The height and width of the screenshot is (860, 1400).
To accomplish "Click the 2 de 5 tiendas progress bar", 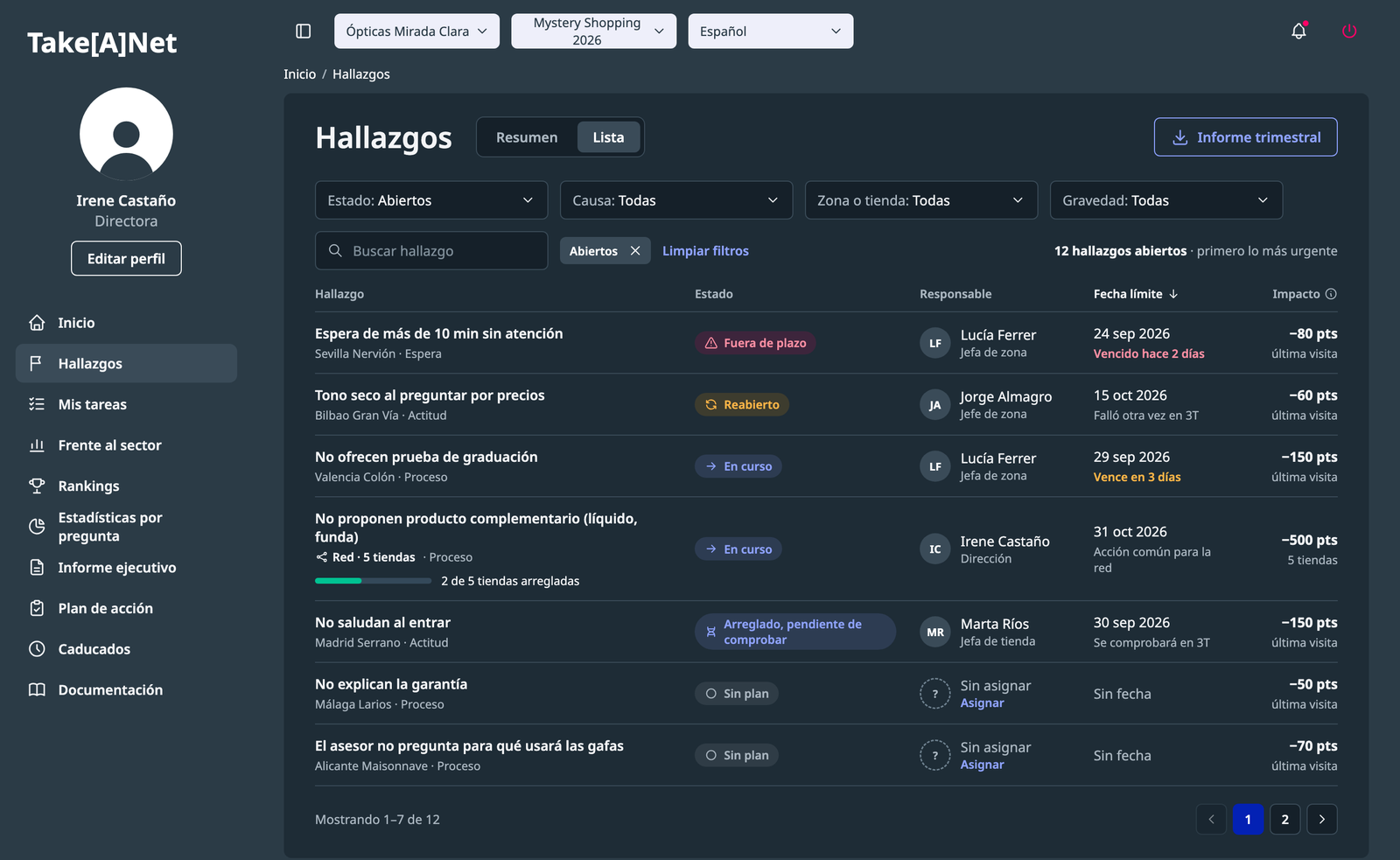I will click(x=373, y=581).
